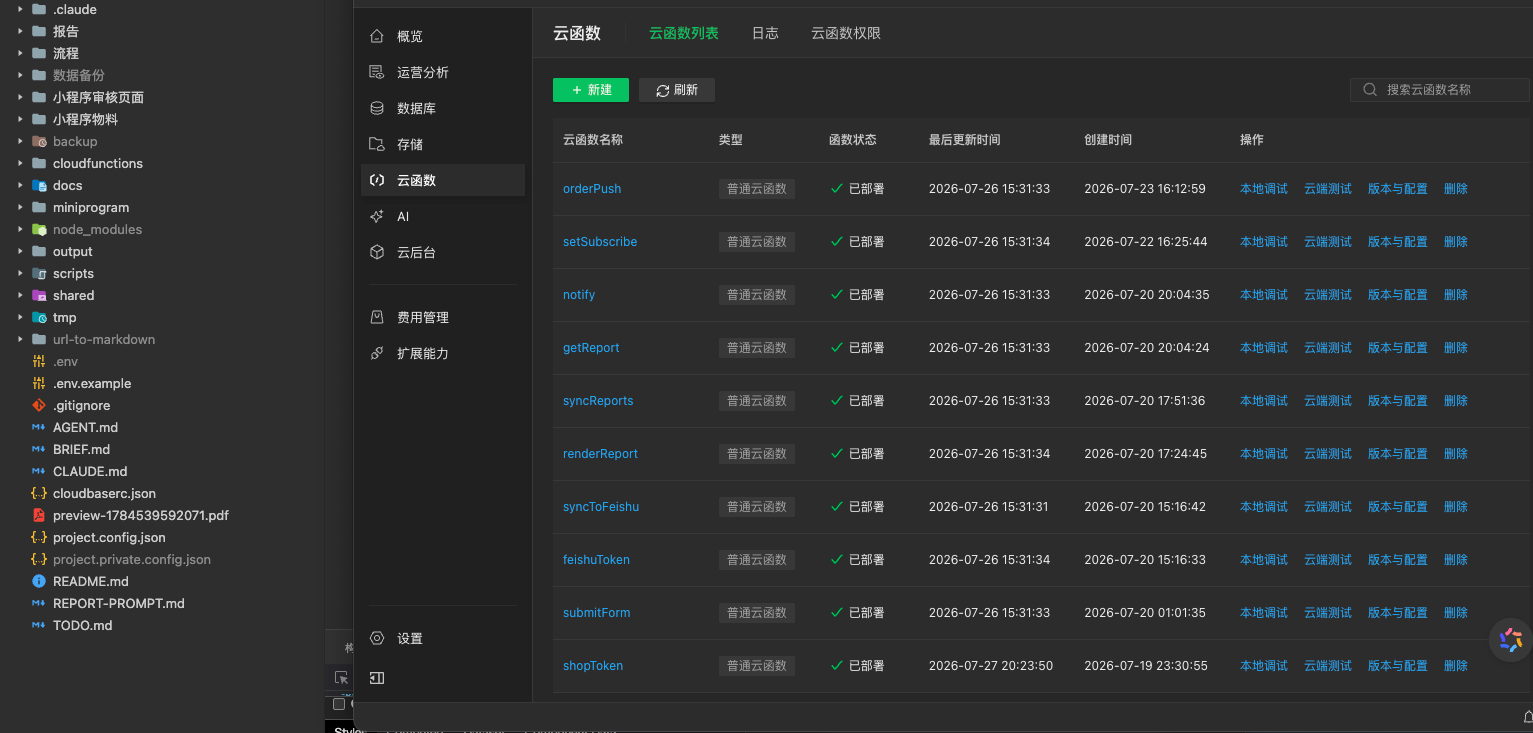Open the orderPush cloud function

pos(592,188)
